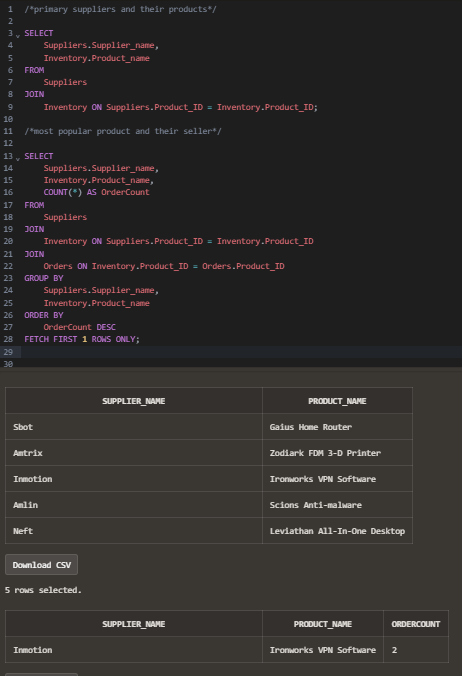Click the SUPPLIER_NAME header in first results table
The width and height of the screenshot is (462, 676).
pyautogui.click(x=134, y=401)
